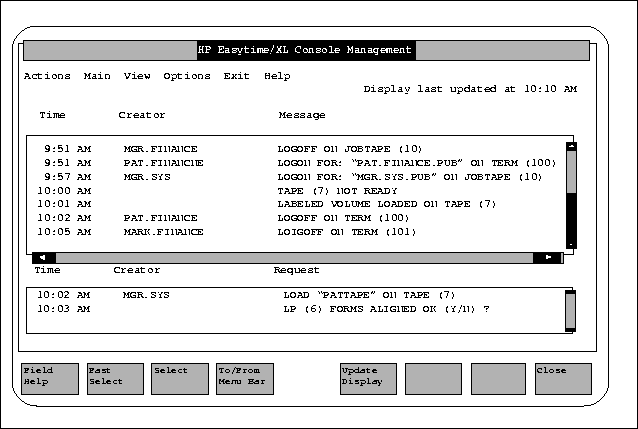Click the 10:01 AM time entry
Image resolution: width=638 pixels, height=429 pixels.
click(x=64, y=204)
